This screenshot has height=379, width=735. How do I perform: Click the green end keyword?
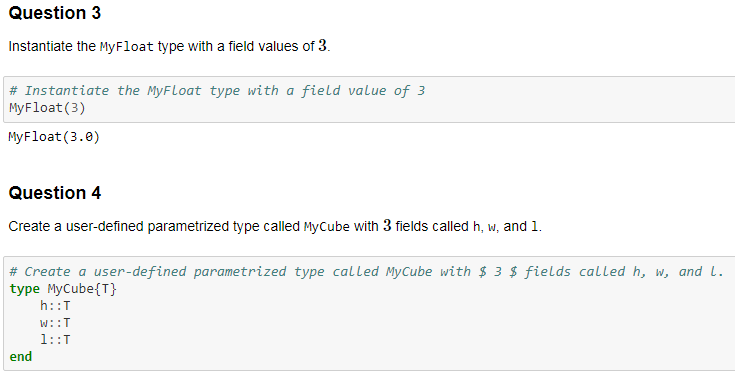(x=21, y=357)
